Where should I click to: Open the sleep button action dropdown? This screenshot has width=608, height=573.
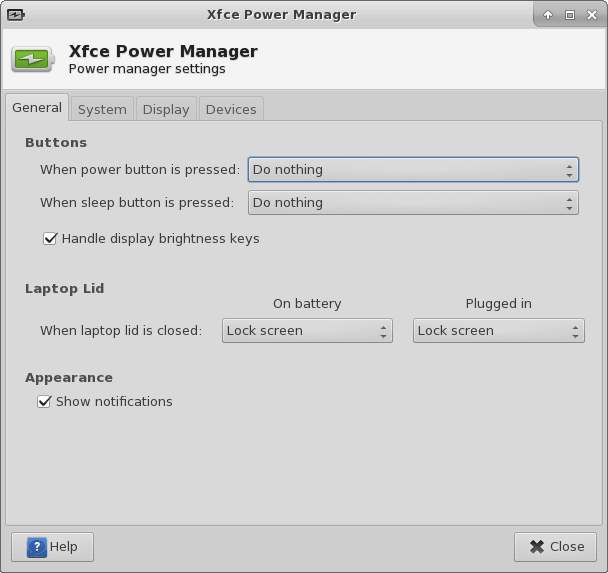(x=412, y=203)
